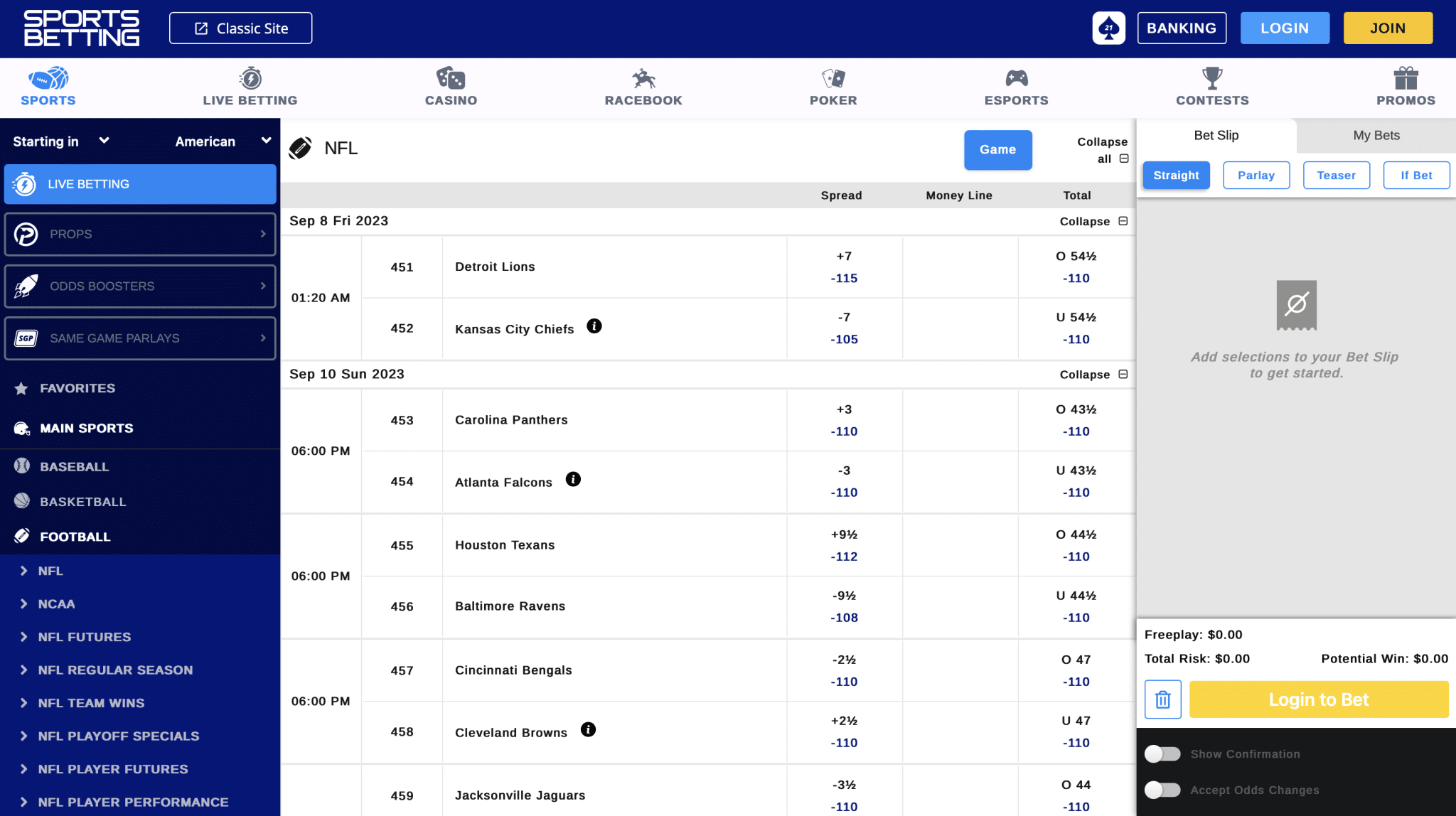Switch to the My Bets tab
Viewport: 1456px width, 816px height.
(1374, 135)
